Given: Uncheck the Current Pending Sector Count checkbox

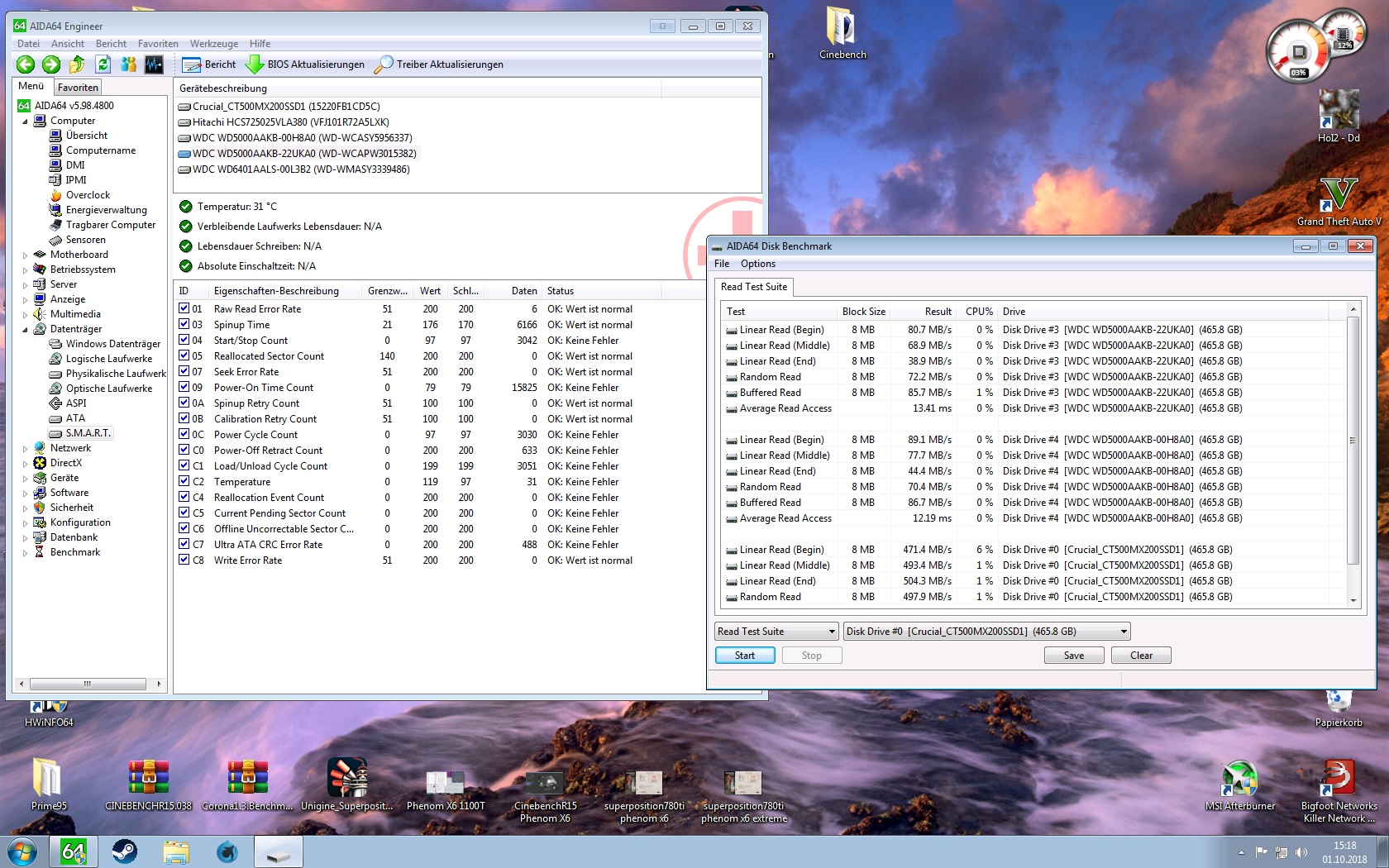Looking at the screenshot, I should (184, 513).
